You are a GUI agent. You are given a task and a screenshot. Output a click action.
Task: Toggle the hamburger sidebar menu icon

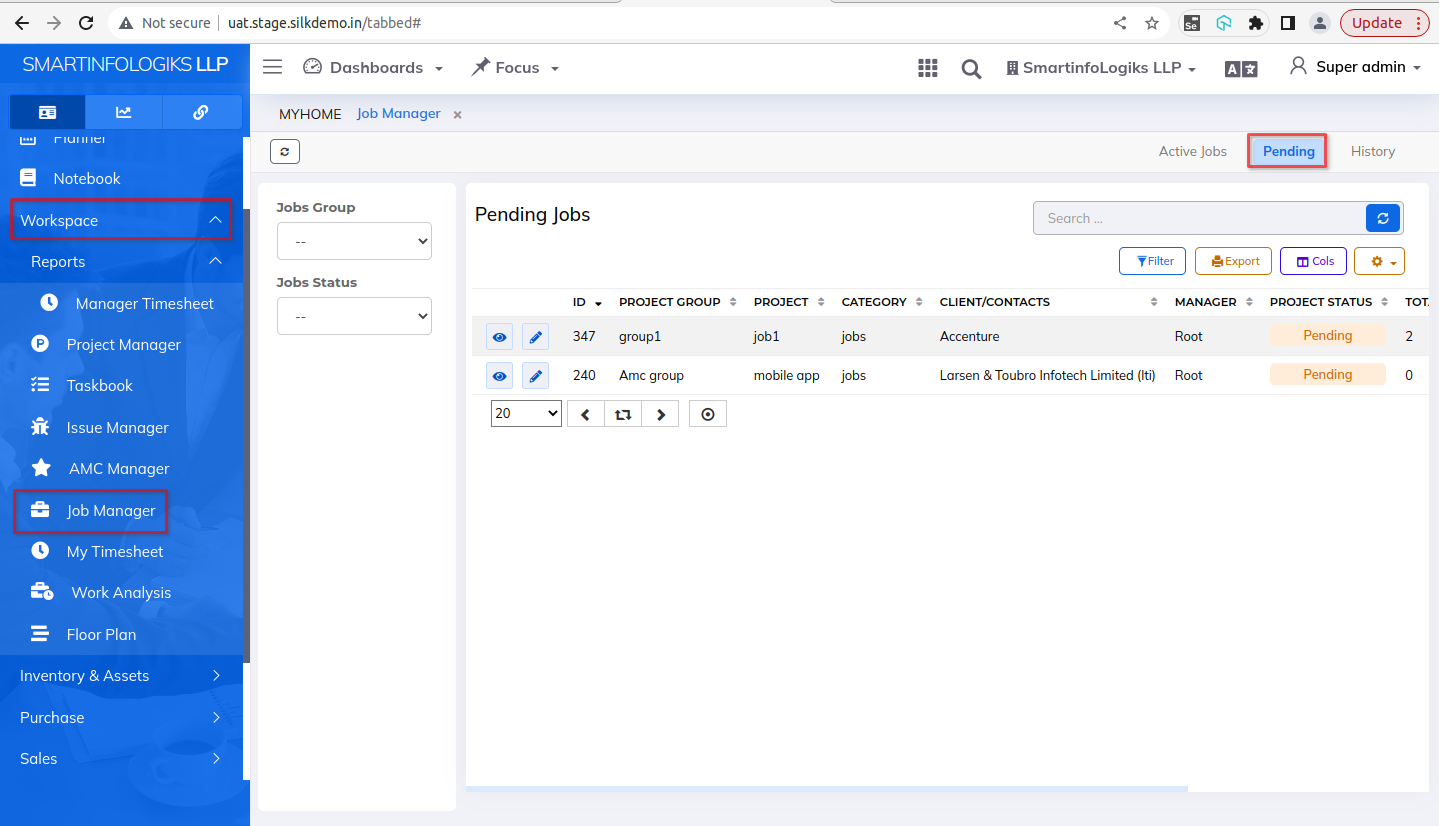click(x=272, y=67)
